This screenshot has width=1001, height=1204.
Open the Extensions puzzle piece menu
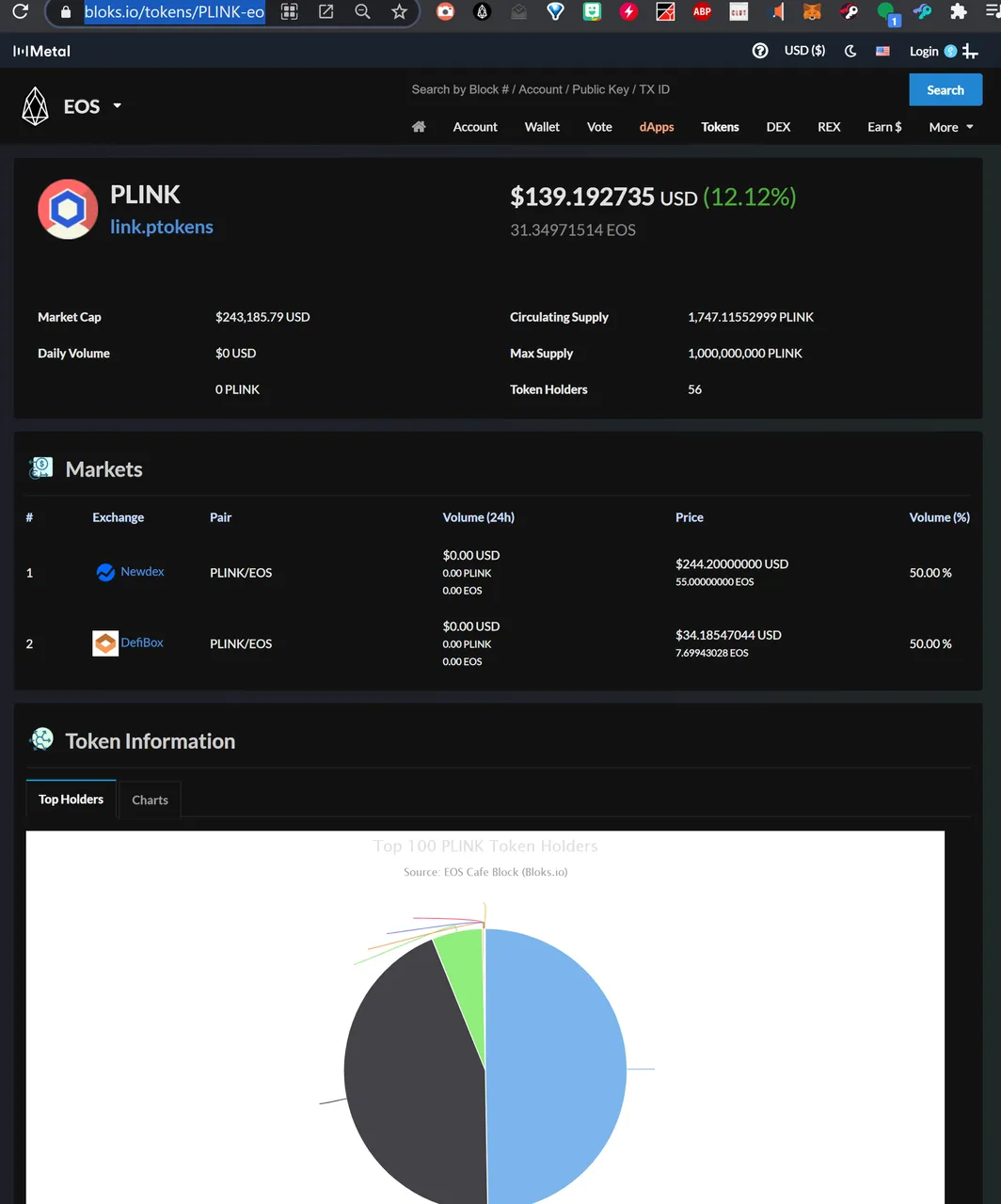959,12
